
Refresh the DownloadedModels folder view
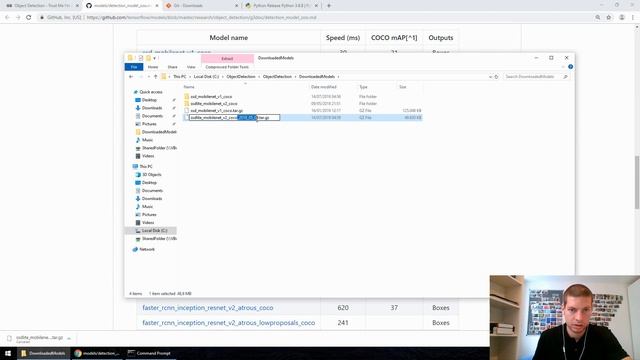[x=496, y=77]
